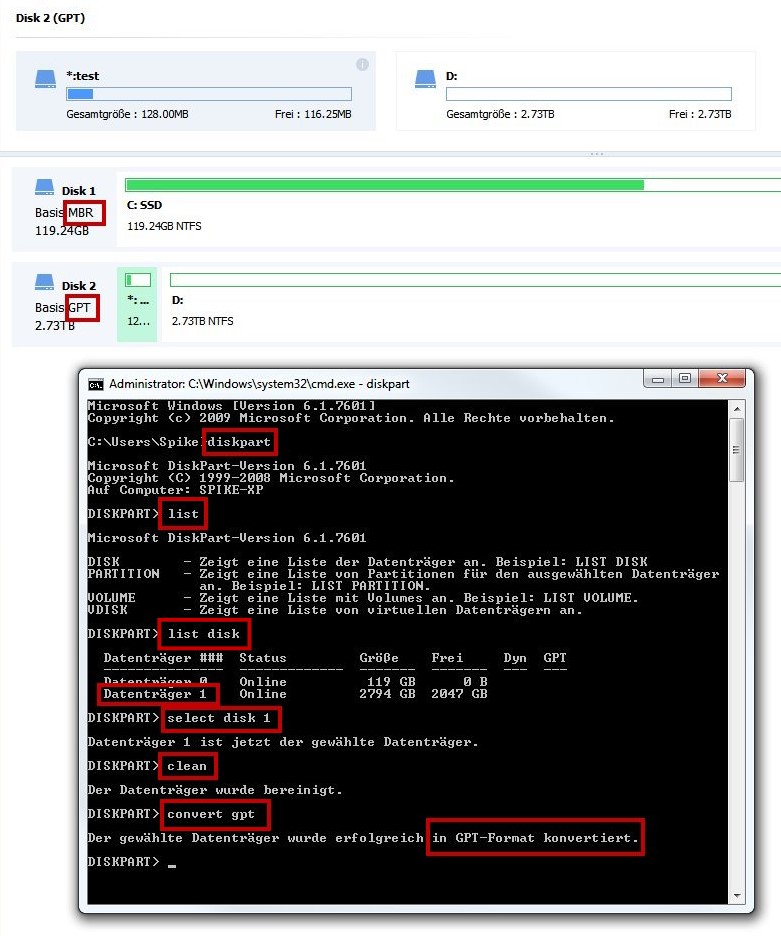
Task: Click the "GPT" label under Disk 2
Action: coord(79,307)
